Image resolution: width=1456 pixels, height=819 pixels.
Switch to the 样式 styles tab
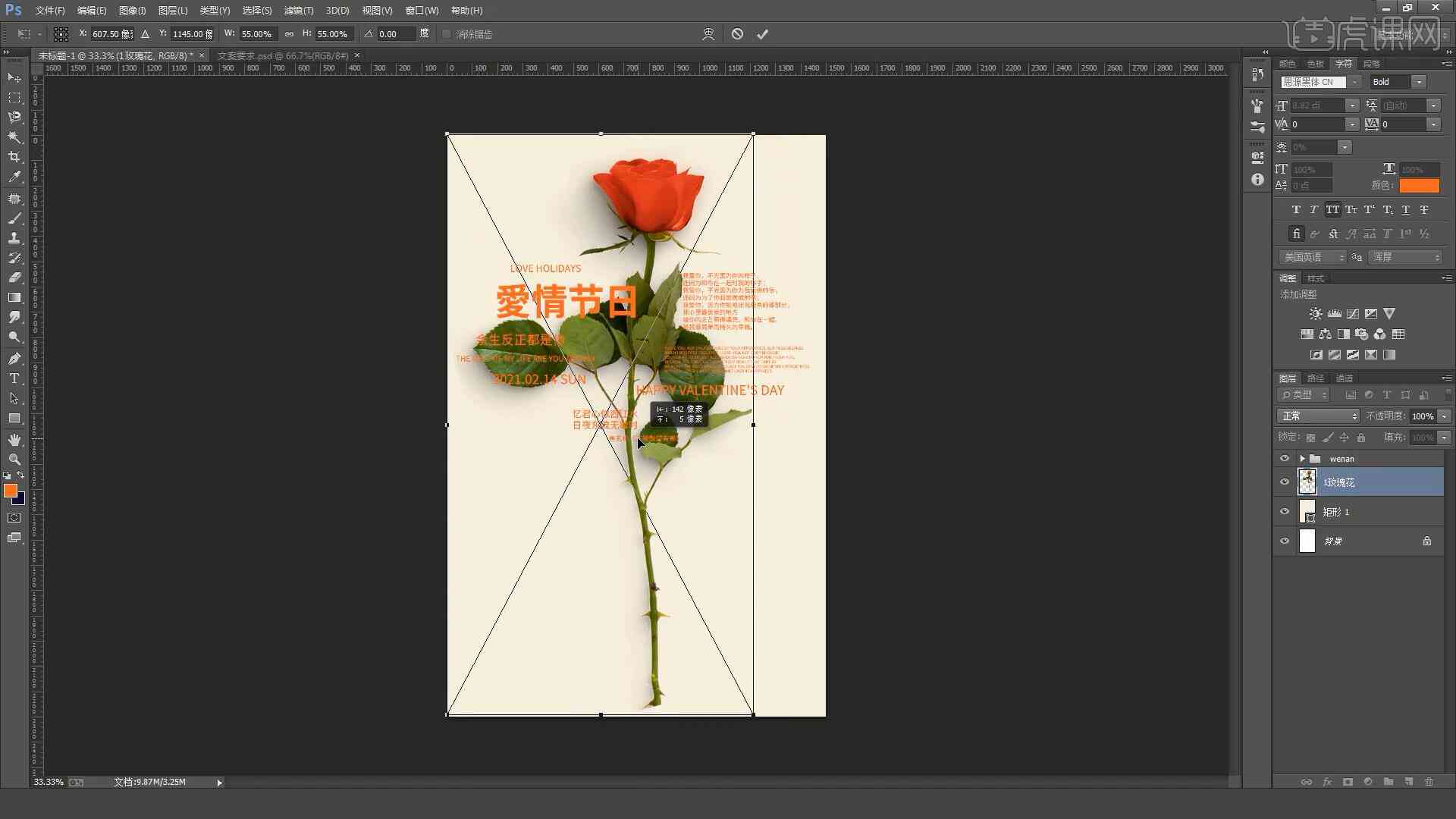[1316, 278]
